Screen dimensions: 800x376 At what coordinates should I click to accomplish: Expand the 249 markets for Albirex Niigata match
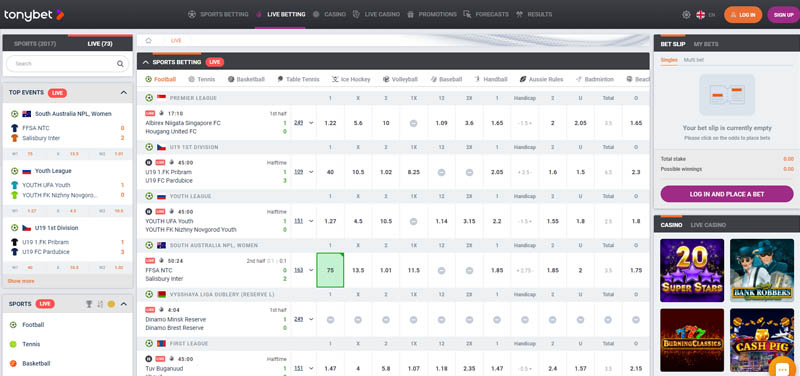304,123
